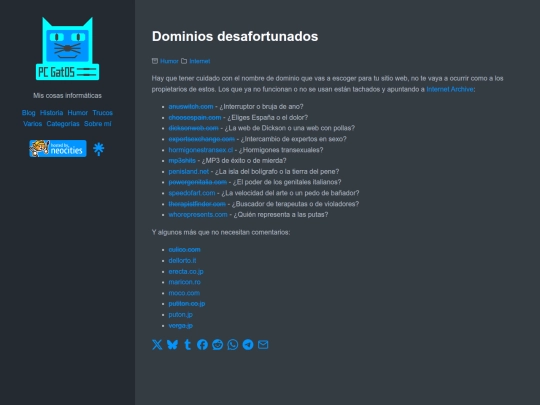Open the maricon.ro link
This screenshot has height=405, width=540.
coord(184,282)
